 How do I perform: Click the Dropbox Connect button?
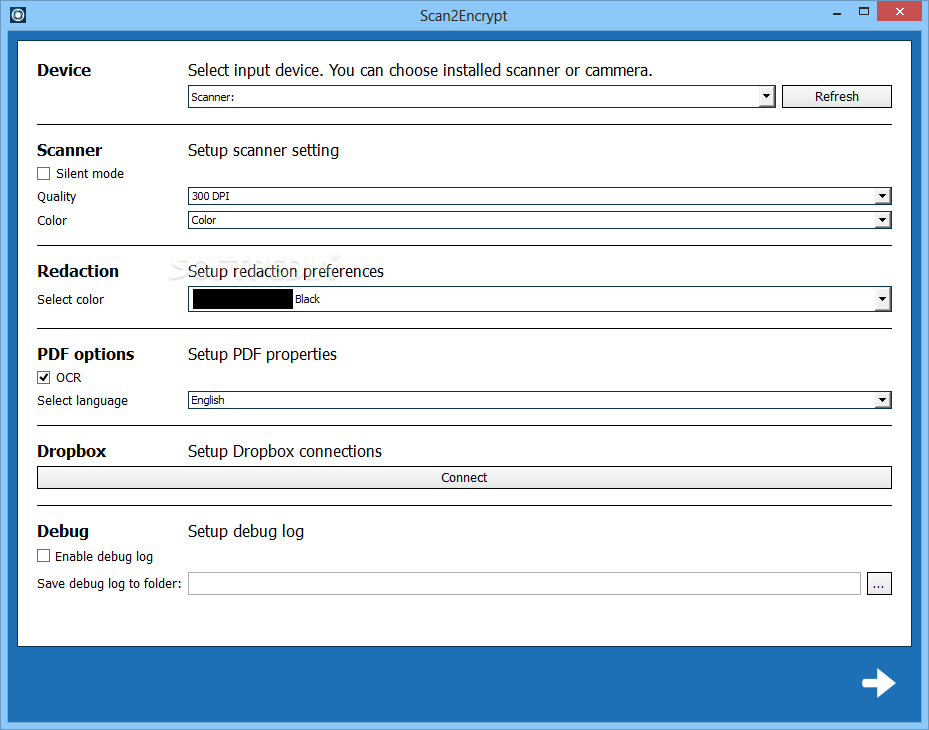464,478
